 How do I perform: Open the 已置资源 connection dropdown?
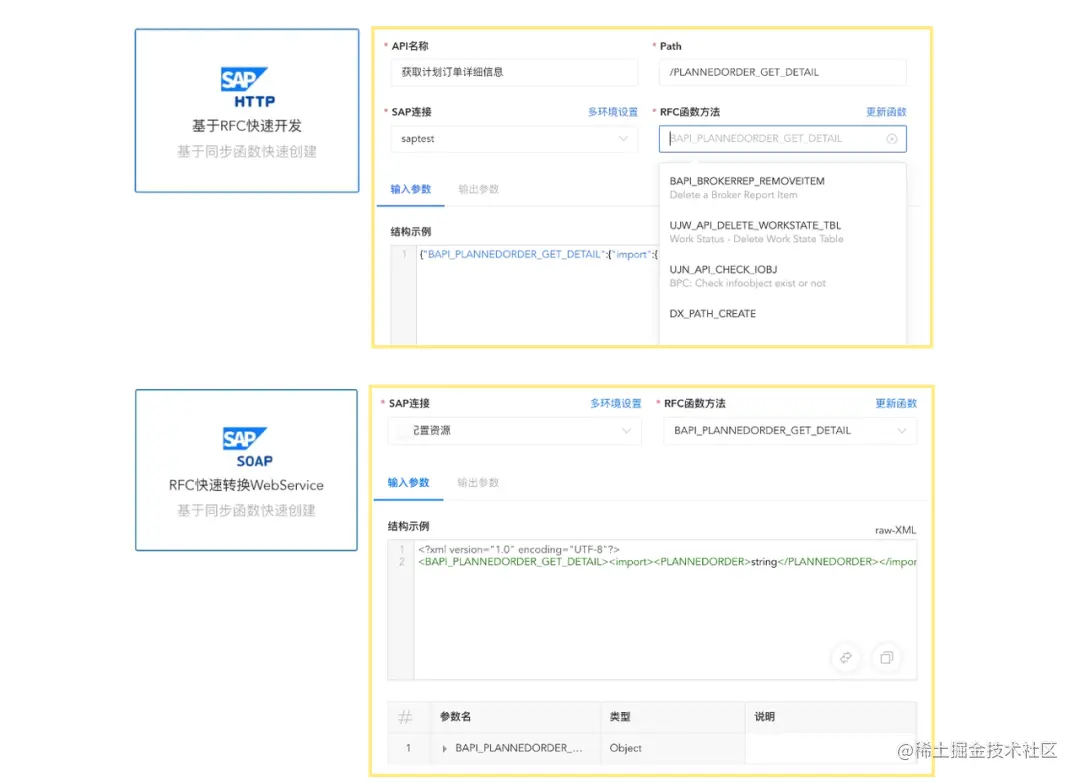click(x=513, y=430)
